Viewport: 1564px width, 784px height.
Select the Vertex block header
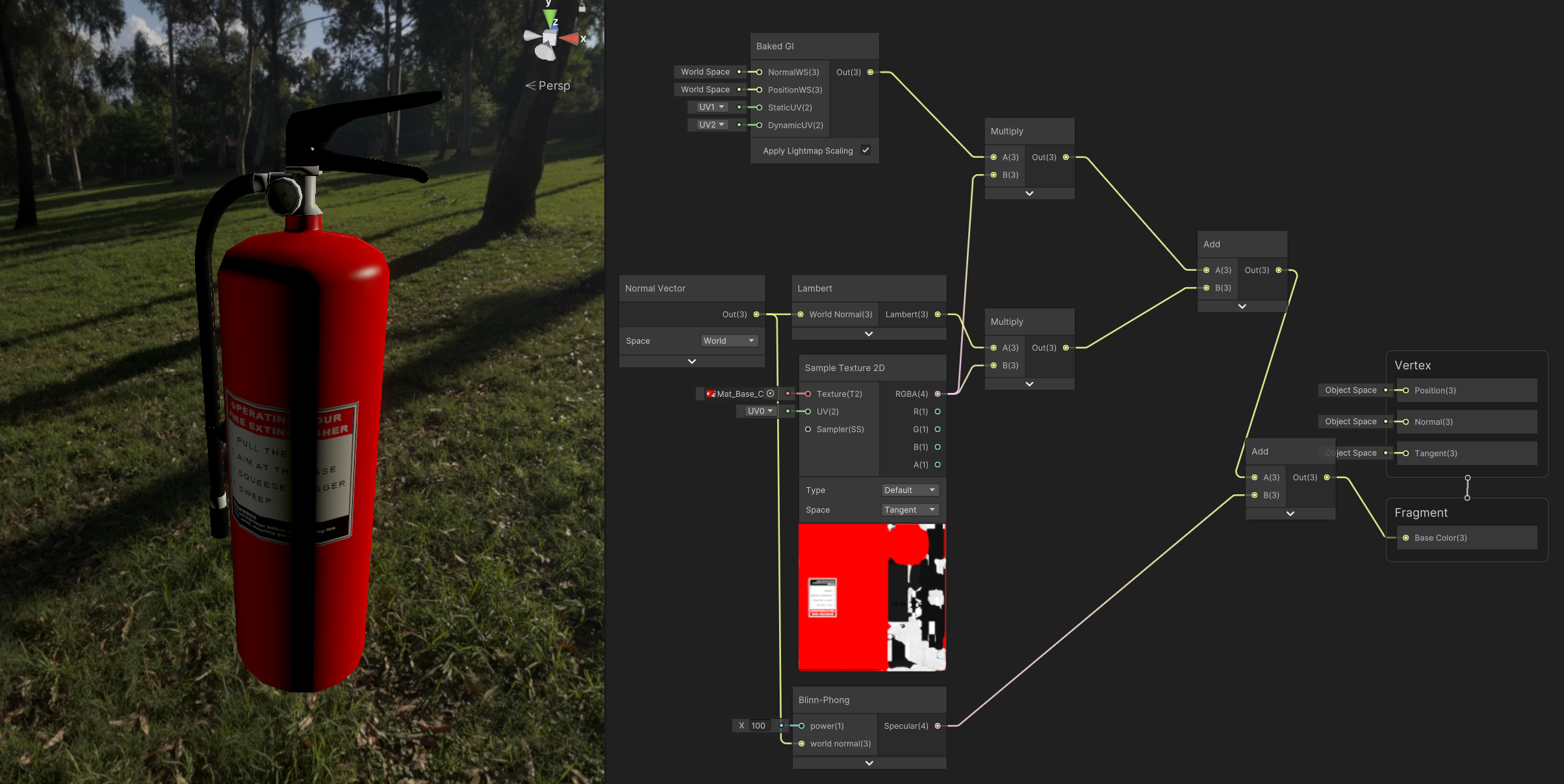[1413, 366]
